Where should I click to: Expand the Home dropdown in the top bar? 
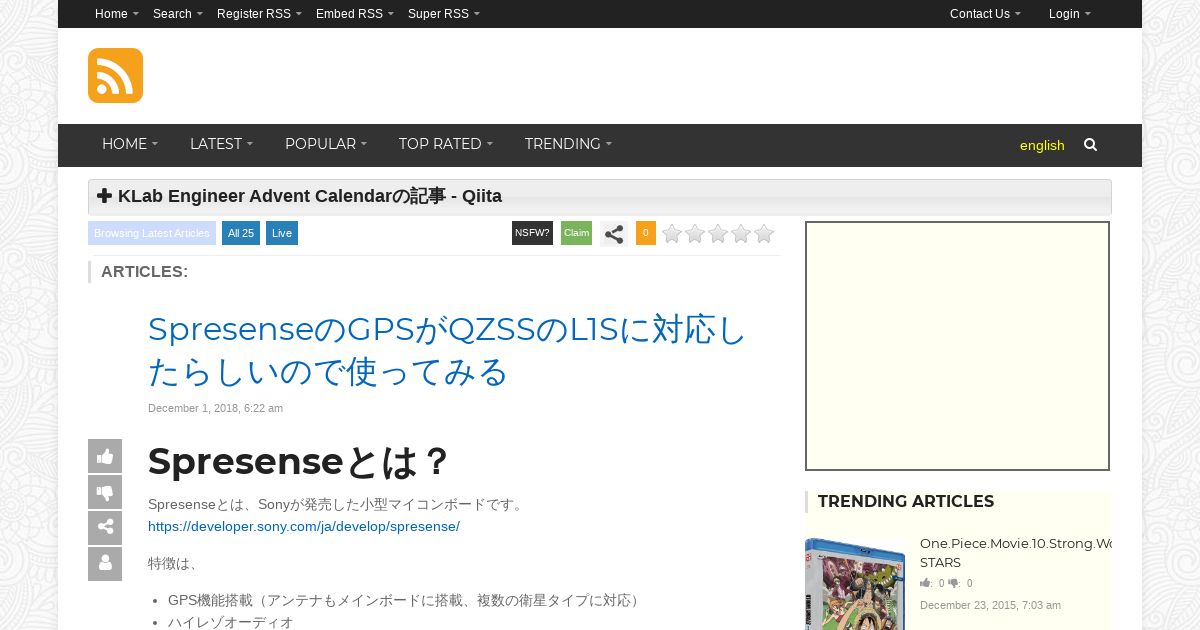(117, 14)
